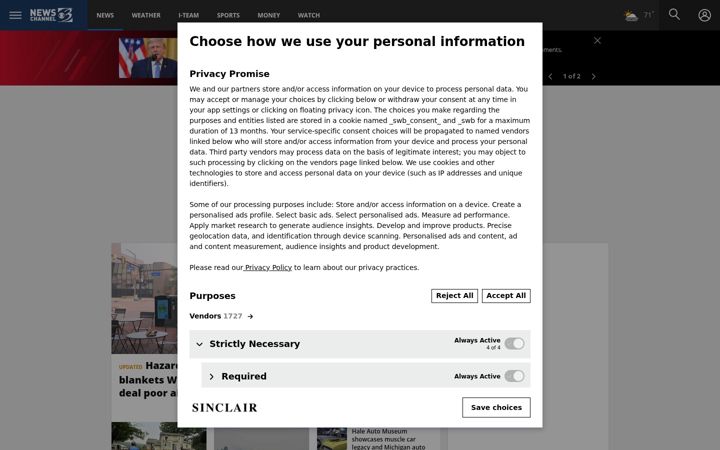Open the Sports menu item
This screenshot has height=450, width=720.
[228, 15]
